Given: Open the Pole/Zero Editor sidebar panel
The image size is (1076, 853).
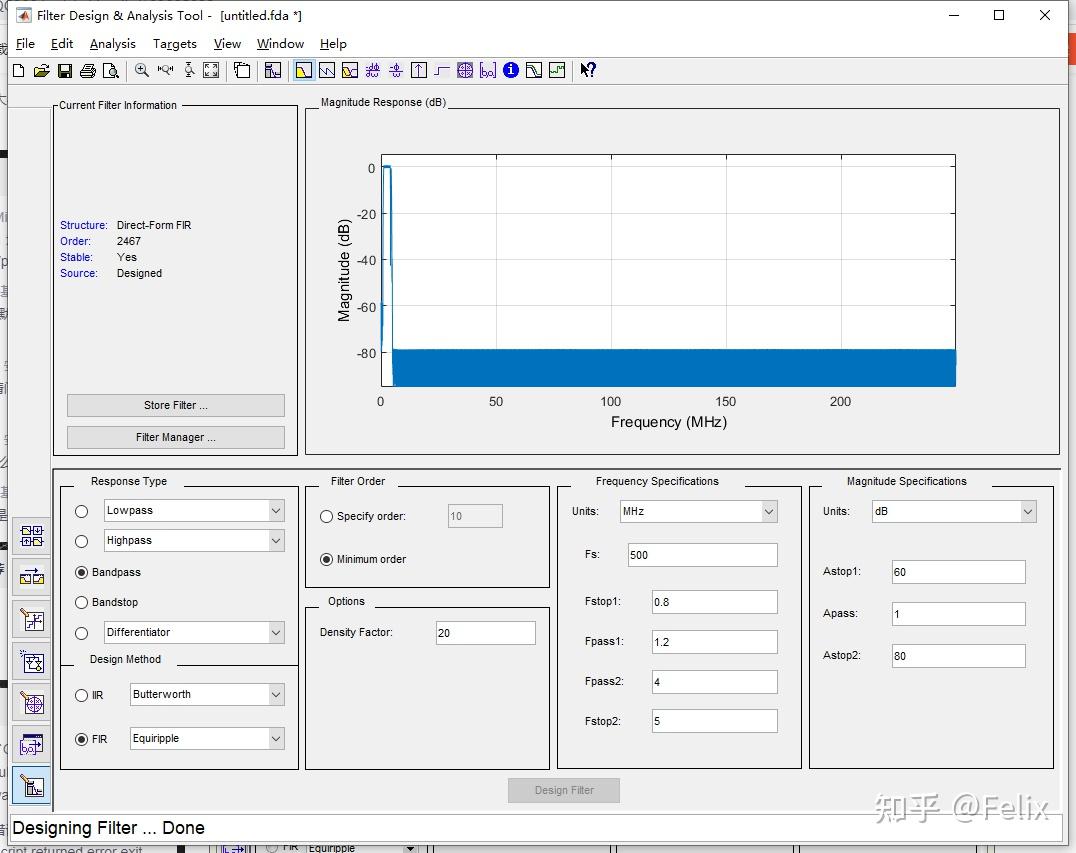Looking at the screenshot, I should [33, 704].
